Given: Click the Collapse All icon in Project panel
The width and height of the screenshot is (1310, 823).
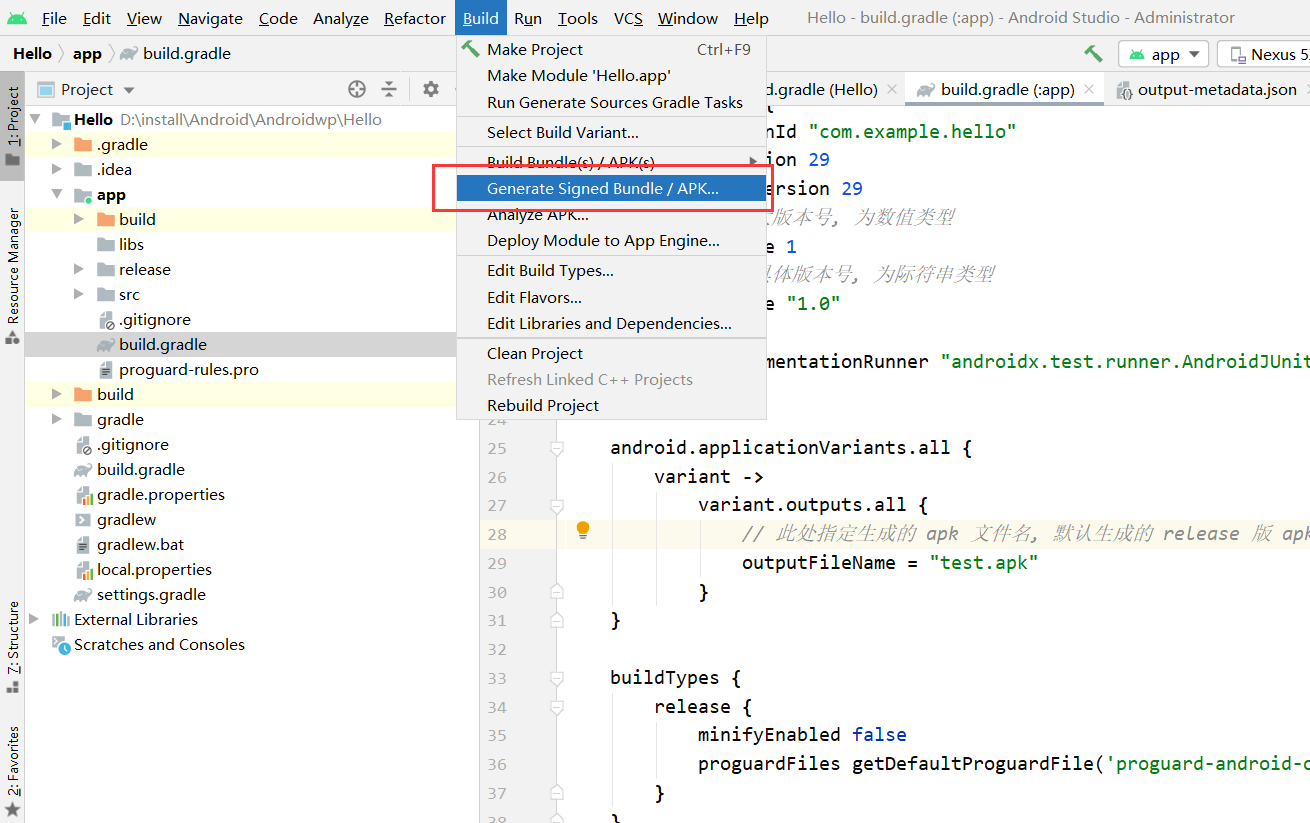Looking at the screenshot, I should click(x=389, y=89).
